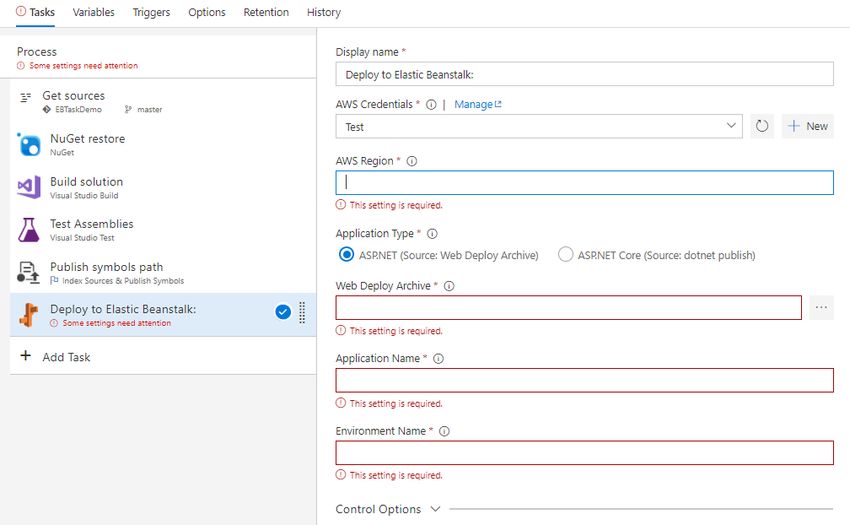Select the NuGet restore task label
Viewport: 850px width, 525px height.
click(x=87, y=139)
